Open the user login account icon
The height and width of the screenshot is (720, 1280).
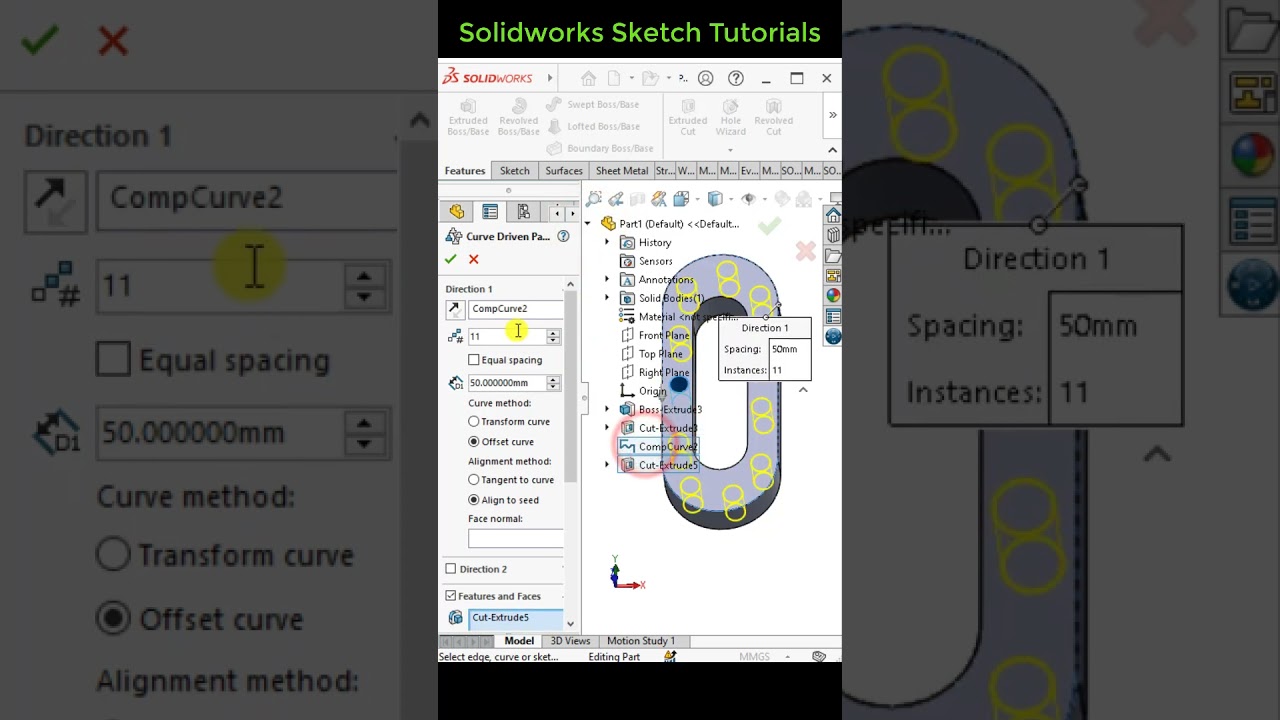706,78
